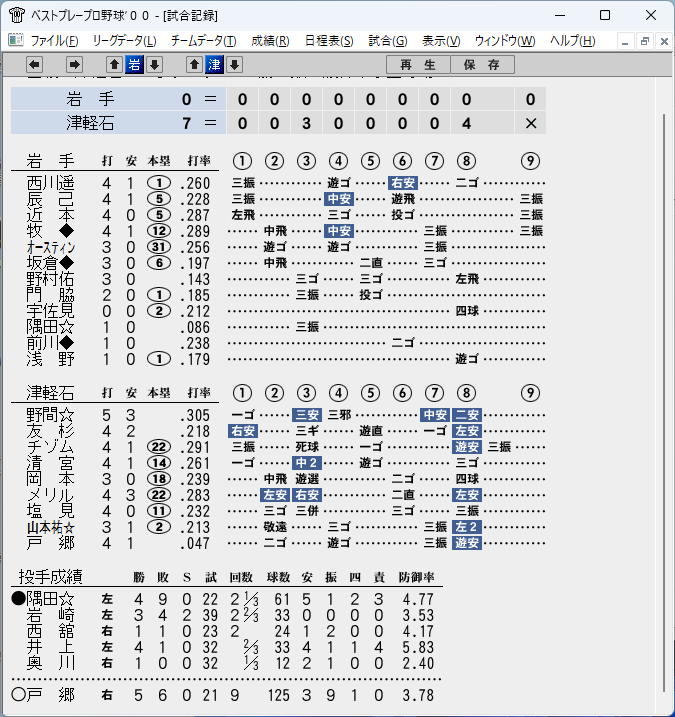Select the 津 team toolbar button
Screen dimensions: 675x717
(214, 64)
